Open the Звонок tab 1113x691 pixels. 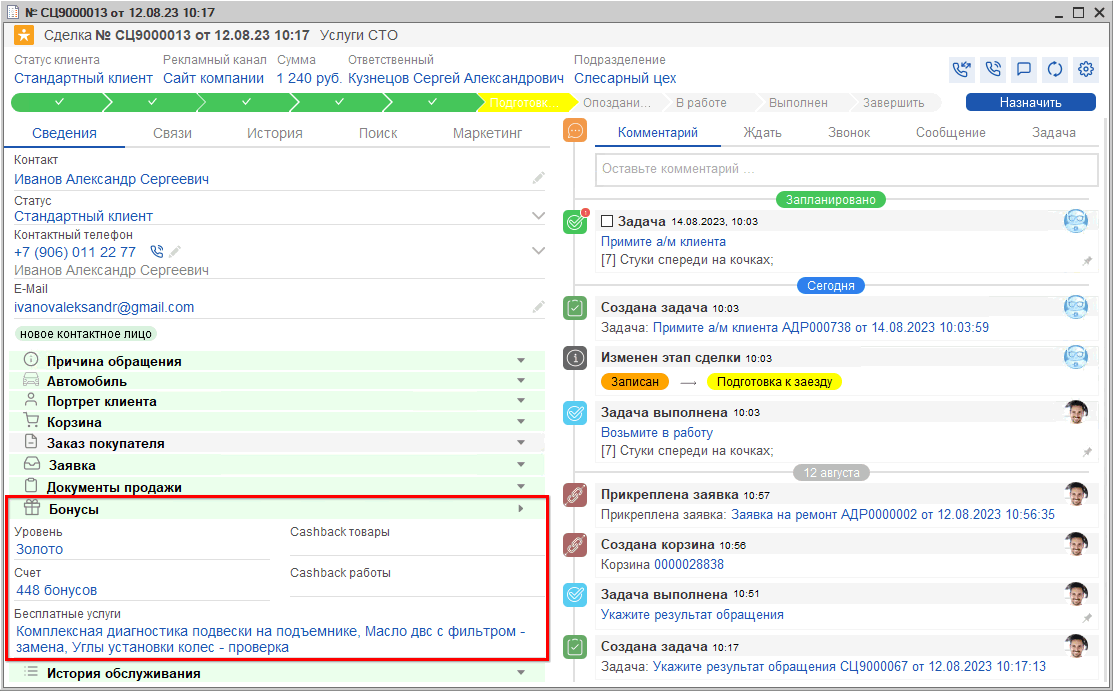pyautogui.click(x=849, y=132)
